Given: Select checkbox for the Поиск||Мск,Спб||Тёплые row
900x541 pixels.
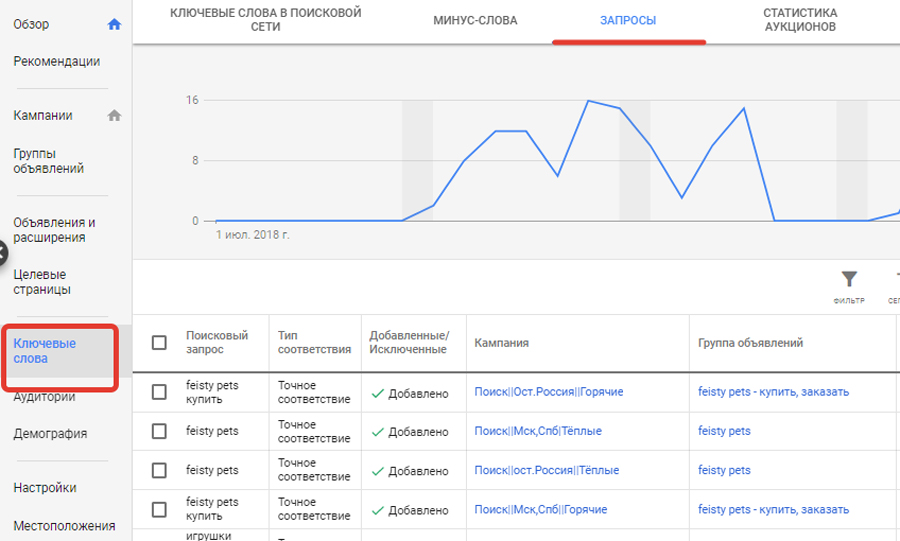Looking at the screenshot, I should click(159, 431).
